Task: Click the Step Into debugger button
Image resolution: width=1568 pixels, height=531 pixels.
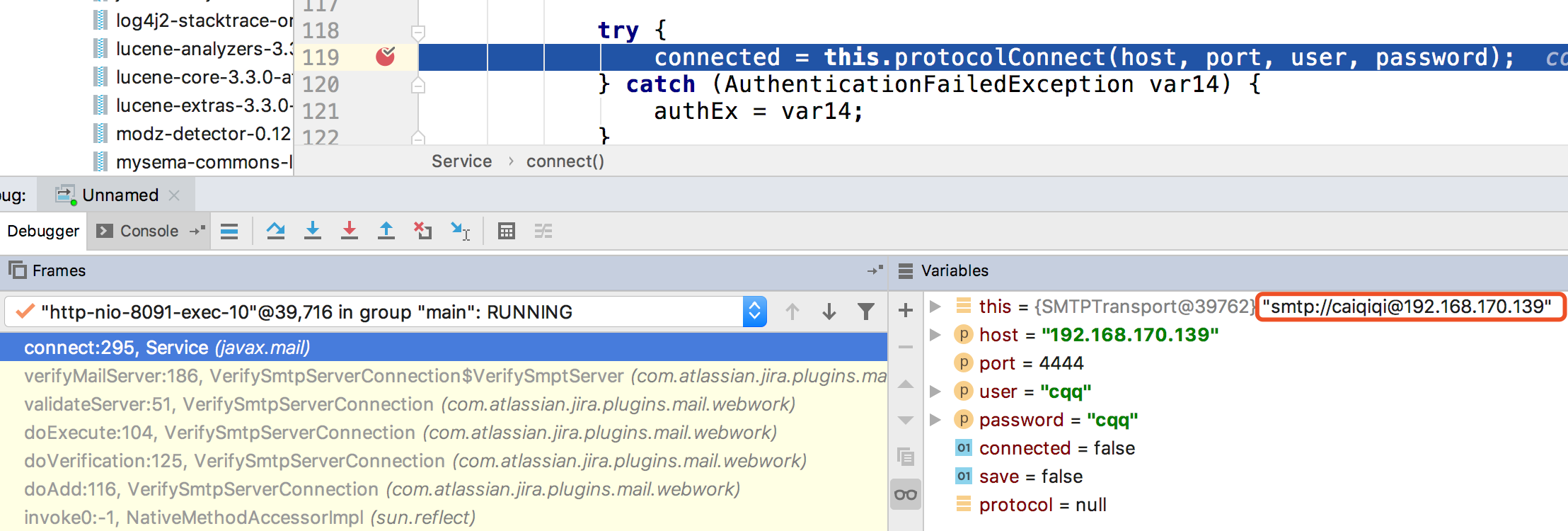Action: 313,231
